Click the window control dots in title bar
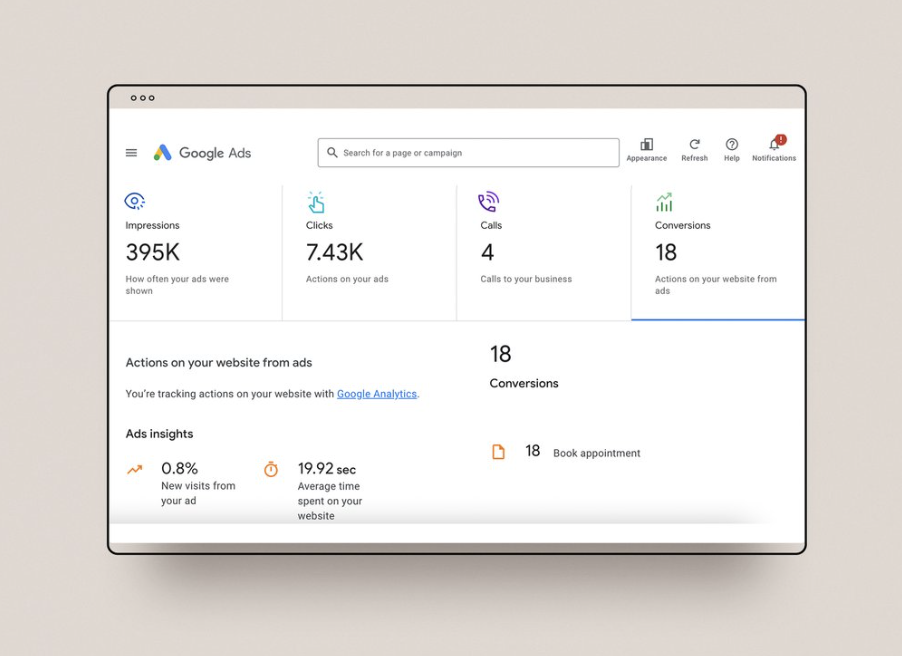 point(142,98)
